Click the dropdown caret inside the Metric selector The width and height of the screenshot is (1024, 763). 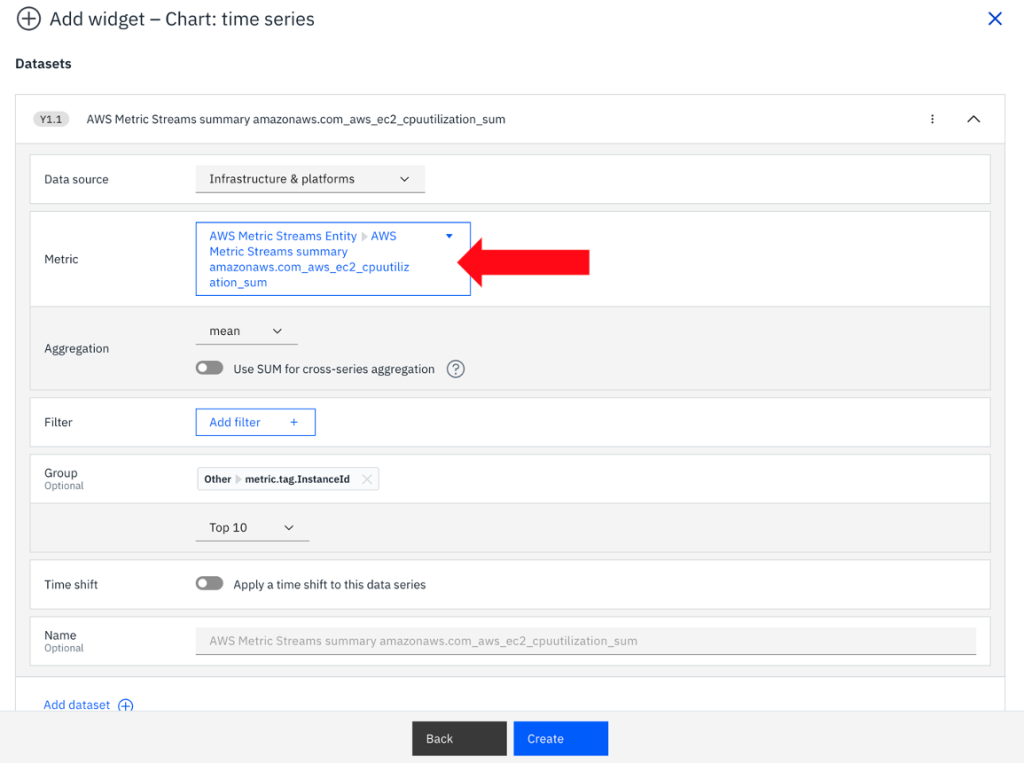point(449,235)
